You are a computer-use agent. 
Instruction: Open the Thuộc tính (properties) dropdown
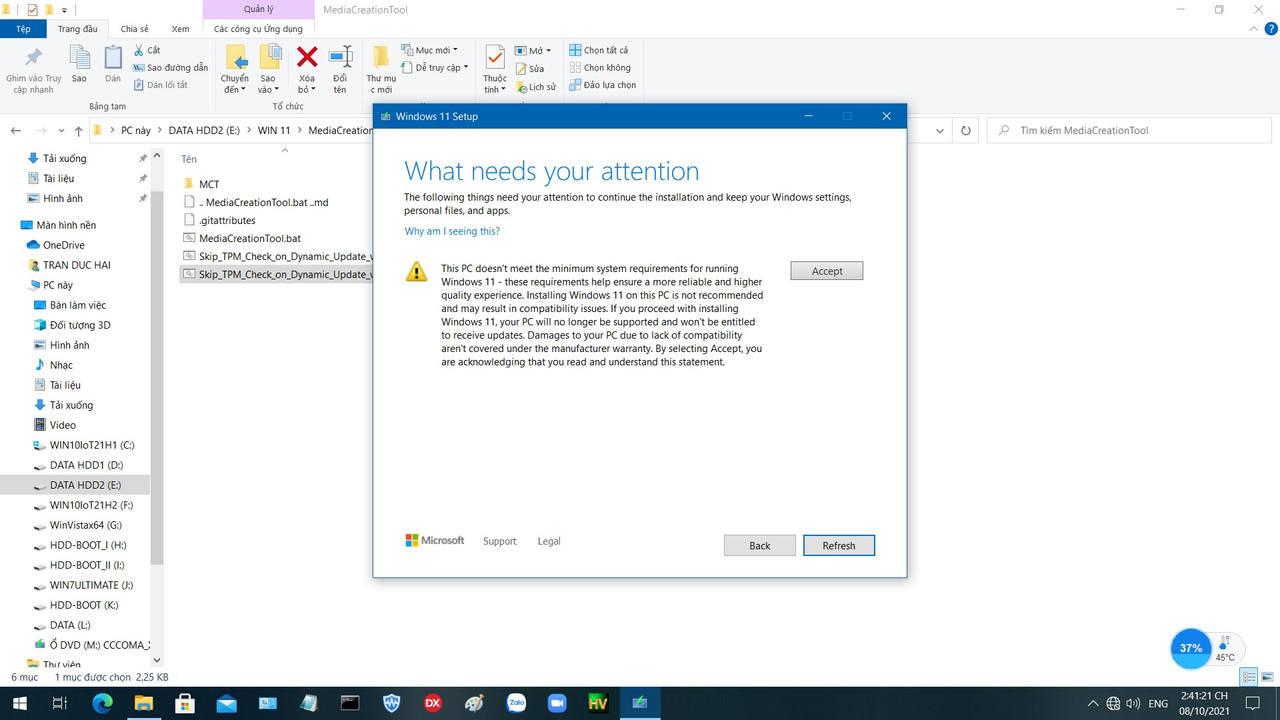click(x=495, y=84)
